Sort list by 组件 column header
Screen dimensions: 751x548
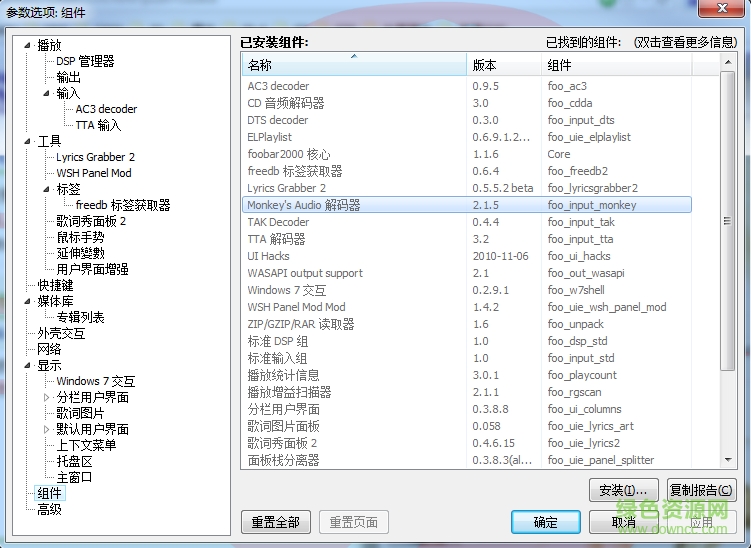[x=617, y=65]
